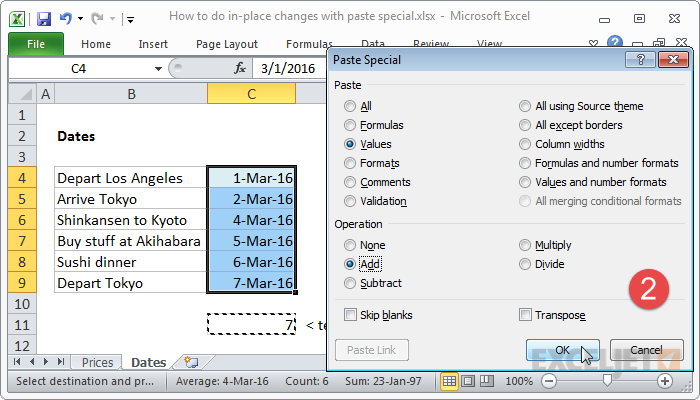The height and width of the screenshot is (400, 700).
Task: Click the Sushi dinner cell
Action: 131,262
